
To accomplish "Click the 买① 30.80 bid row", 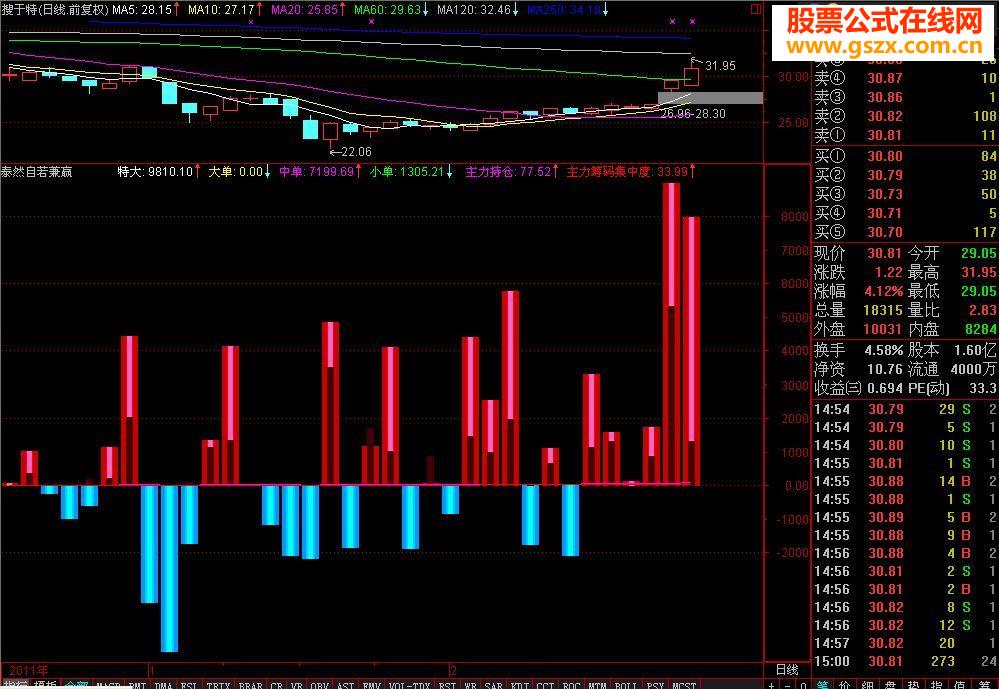I will tap(905, 156).
